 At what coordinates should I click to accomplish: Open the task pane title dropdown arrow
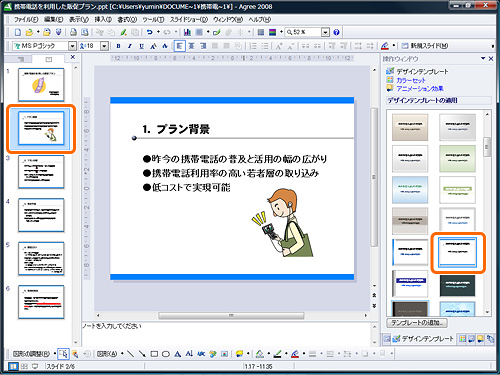tap(483, 58)
